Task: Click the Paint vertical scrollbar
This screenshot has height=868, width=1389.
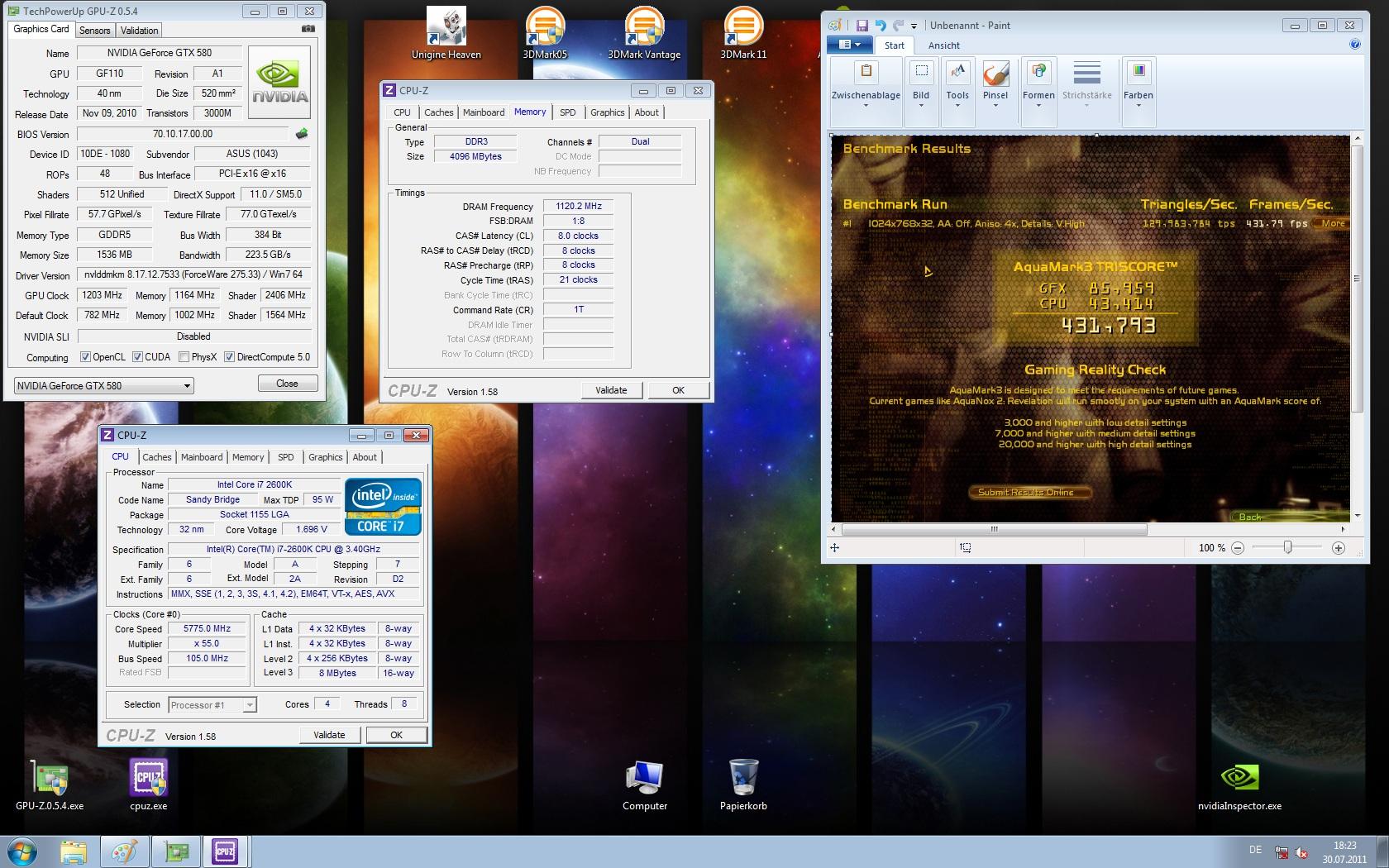Action: 1356,279
